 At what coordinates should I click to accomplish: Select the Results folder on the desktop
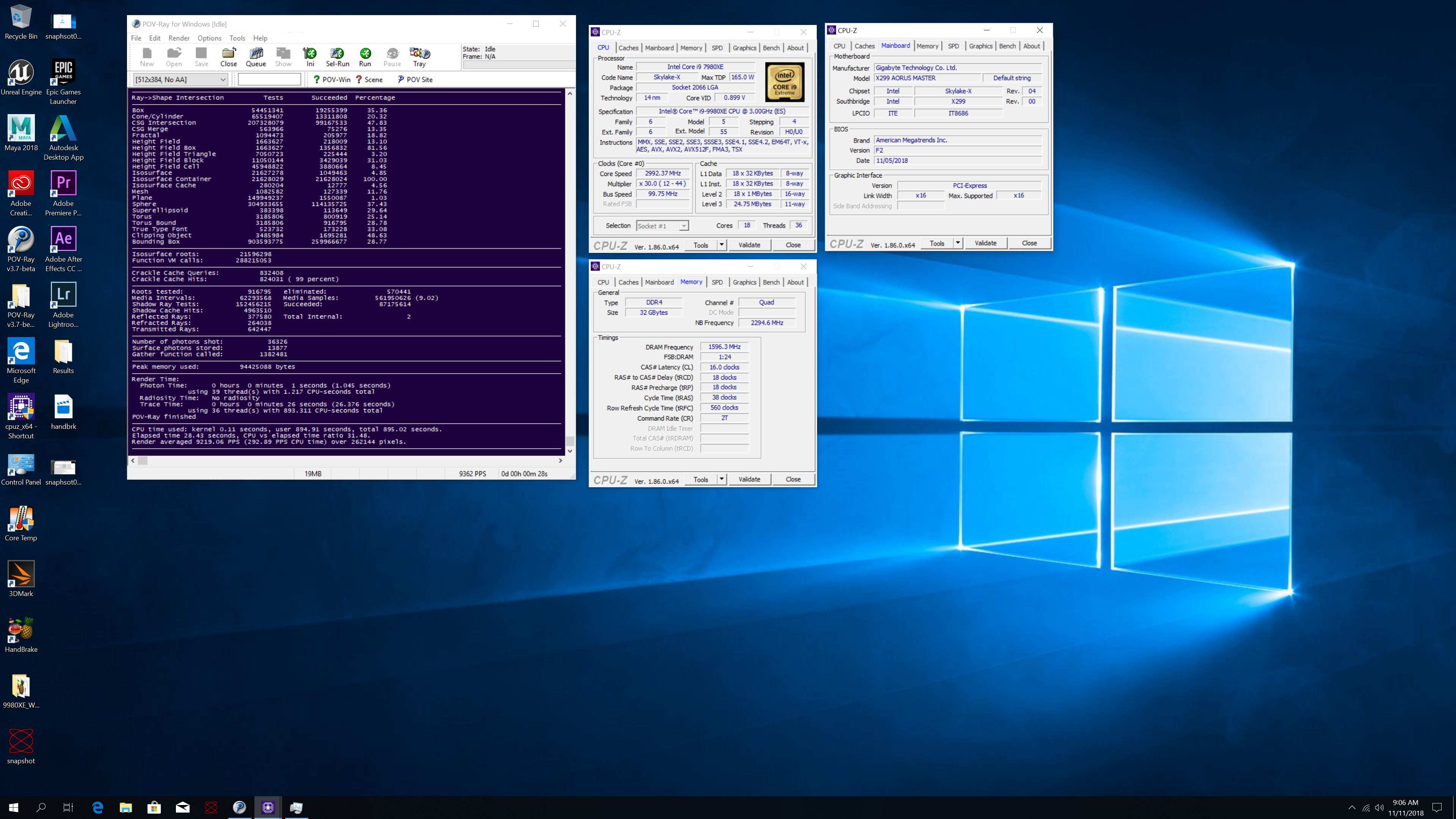pyautogui.click(x=63, y=356)
